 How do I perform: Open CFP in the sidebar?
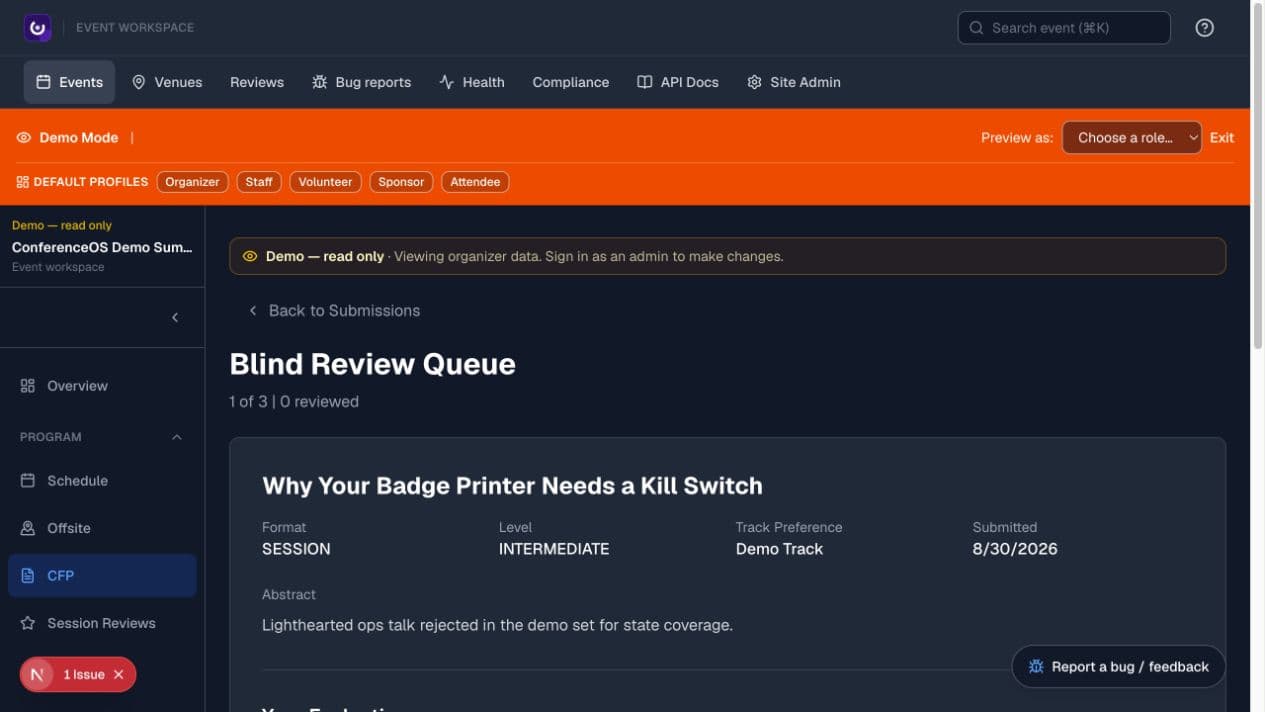102,576
